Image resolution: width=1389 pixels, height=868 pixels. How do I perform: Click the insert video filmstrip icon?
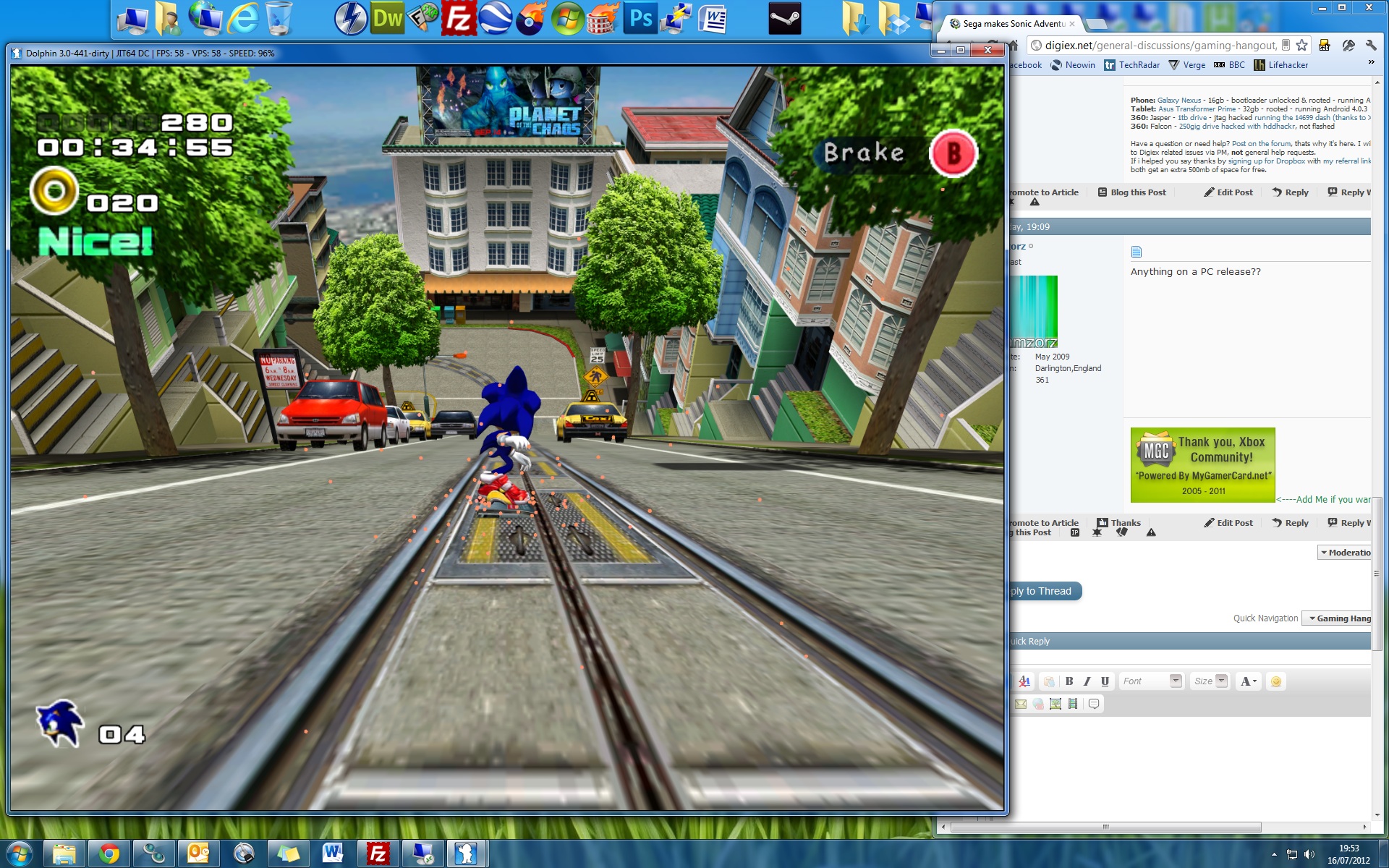point(1073,704)
